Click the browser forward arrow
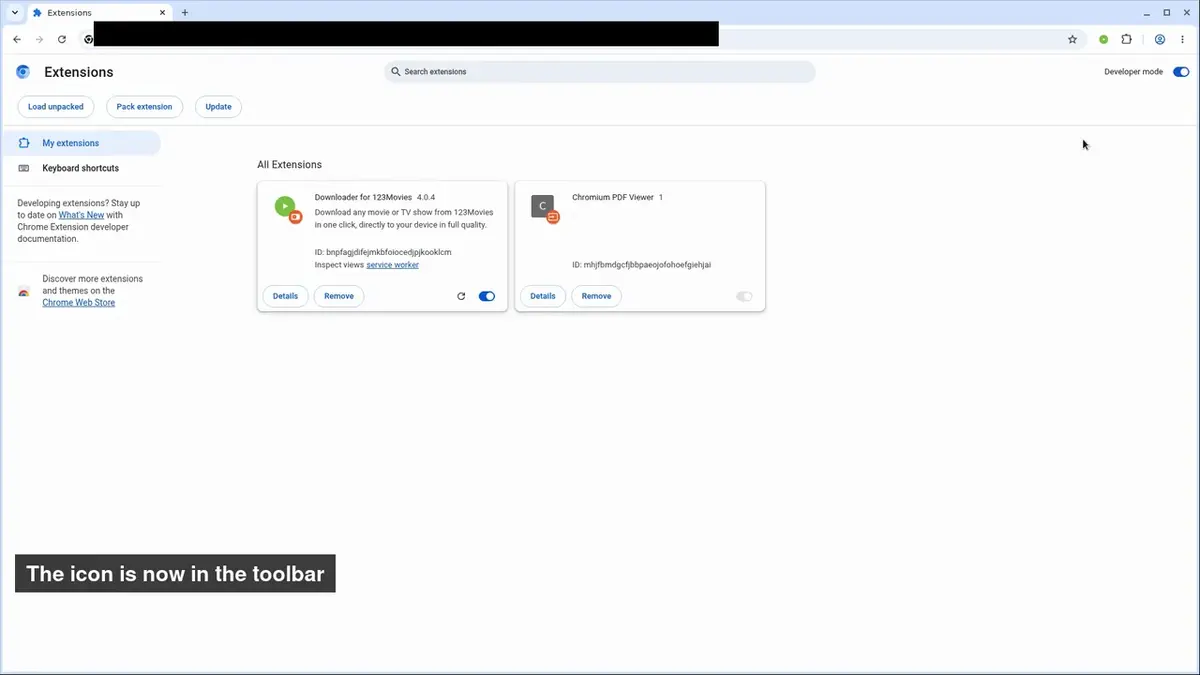The width and height of the screenshot is (1200, 675). 39,39
